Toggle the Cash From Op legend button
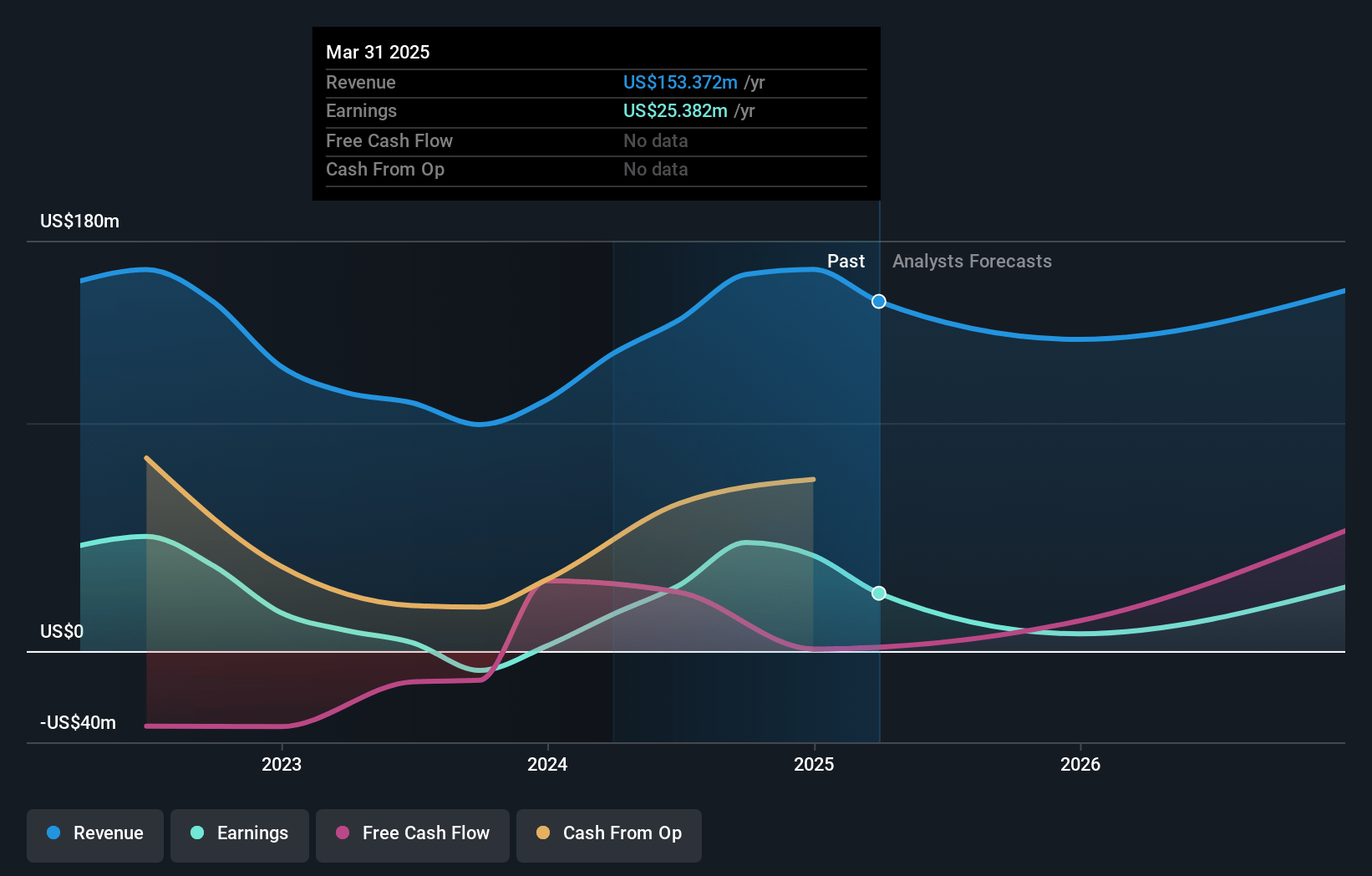The width and height of the screenshot is (1372, 876). tap(609, 835)
